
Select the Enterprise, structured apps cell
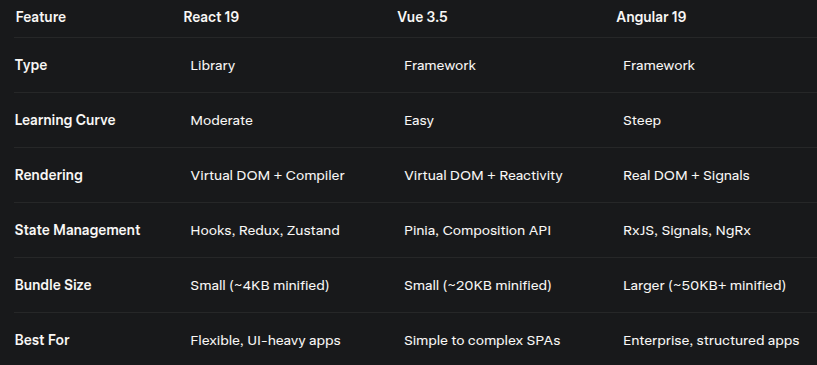(x=711, y=341)
